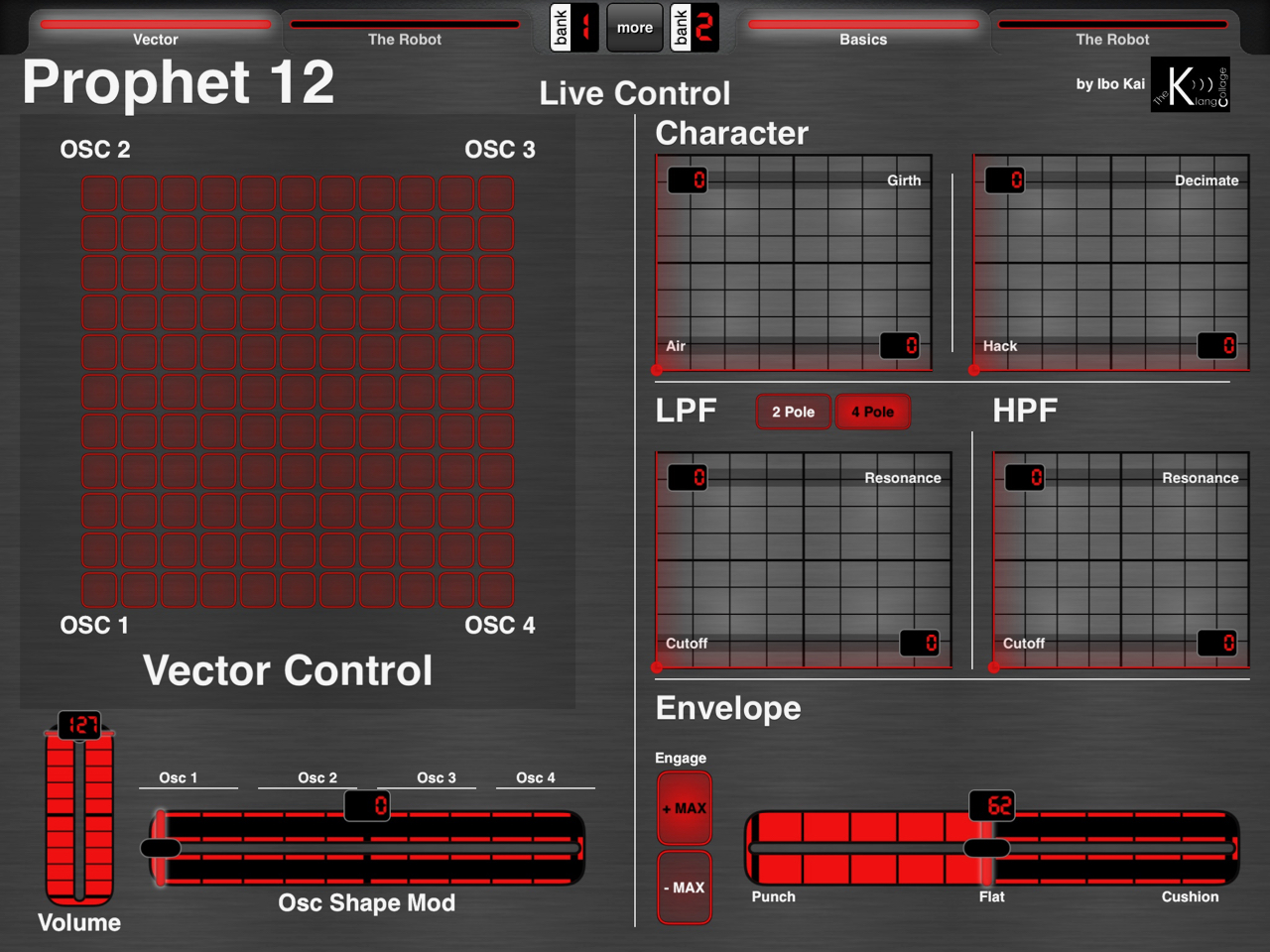Click the HPF Cutoff/Resonance XY pad
The height and width of the screenshot is (952, 1270).
click(x=1121, y=560)
